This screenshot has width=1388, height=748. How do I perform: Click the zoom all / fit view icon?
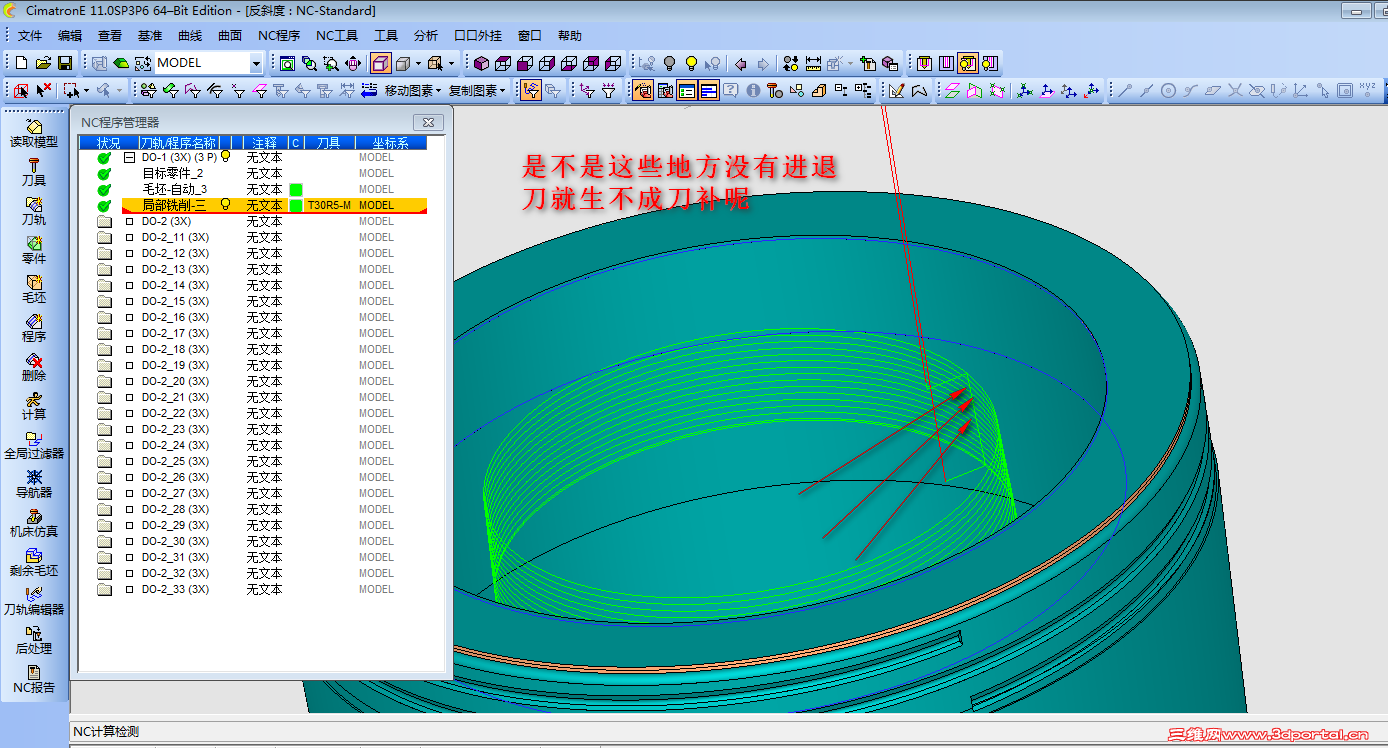288,63
